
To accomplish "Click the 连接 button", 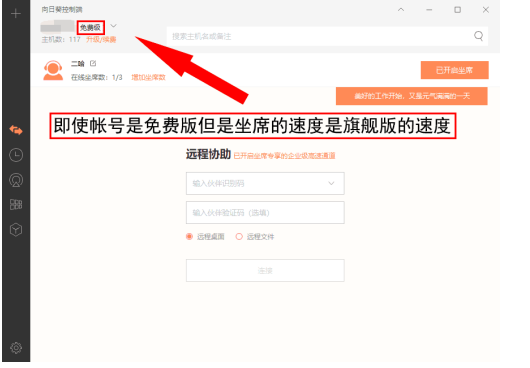I will pyautogui.click(x=265, y=270).
